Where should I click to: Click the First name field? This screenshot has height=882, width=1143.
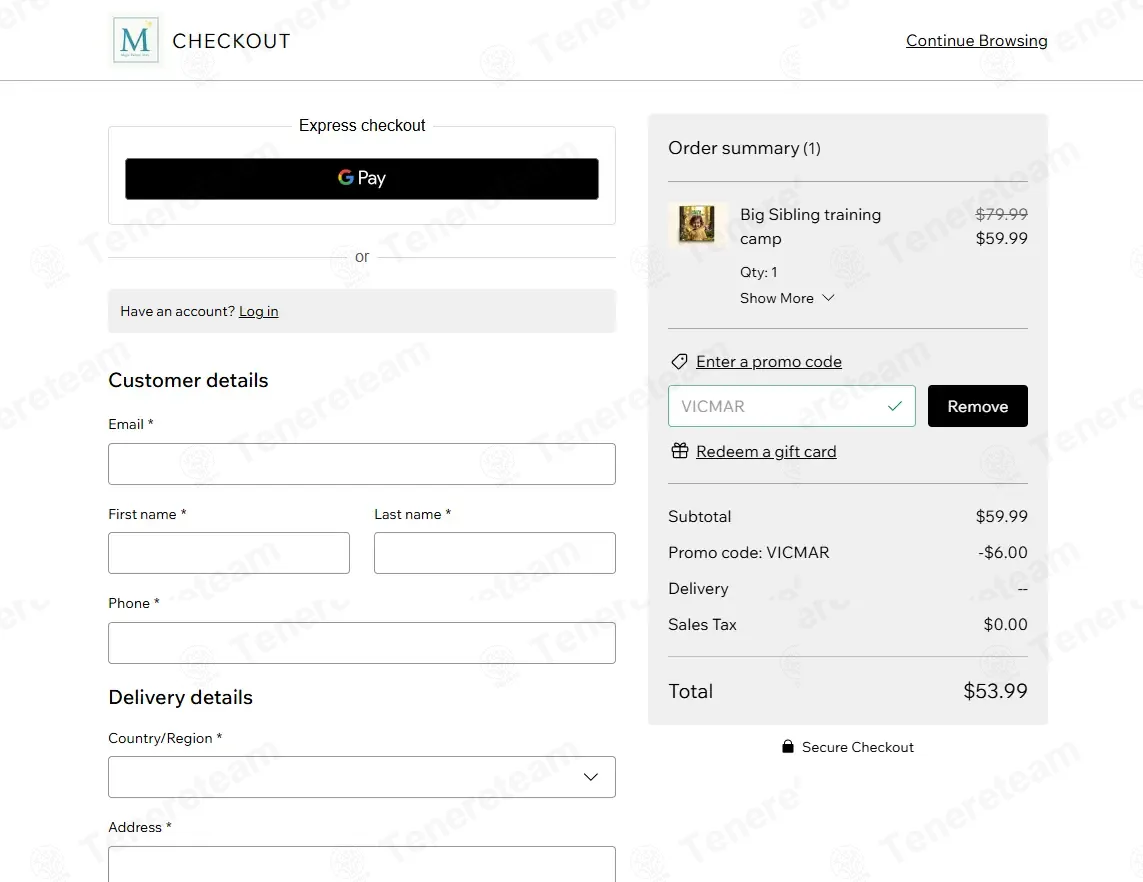tap(228, 553)
